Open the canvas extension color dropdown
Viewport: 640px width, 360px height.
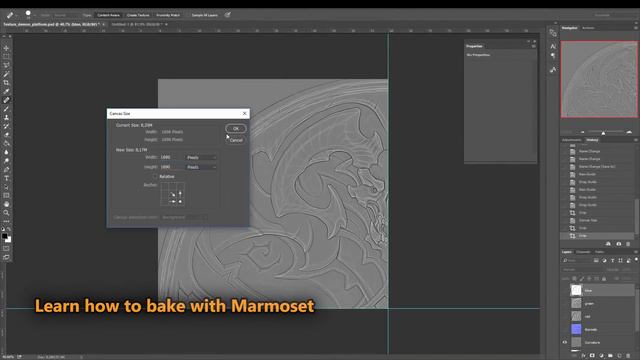click(x=184, y=217)
